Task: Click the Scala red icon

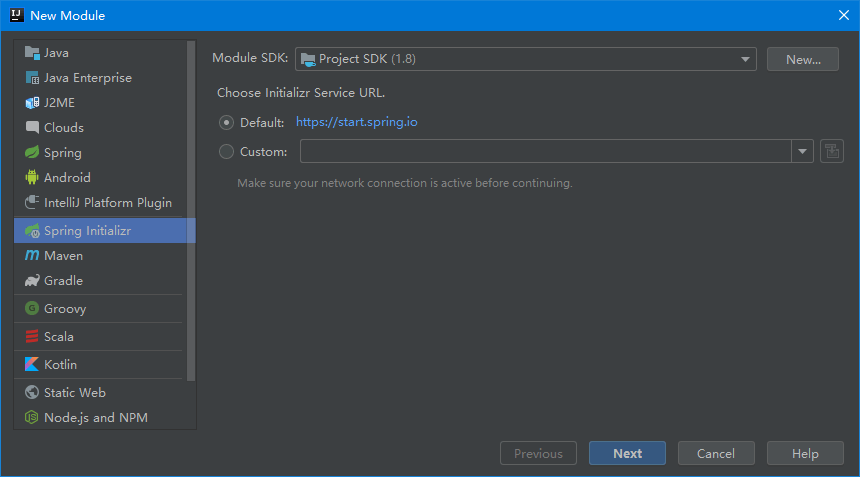Action: click(32, 336)
